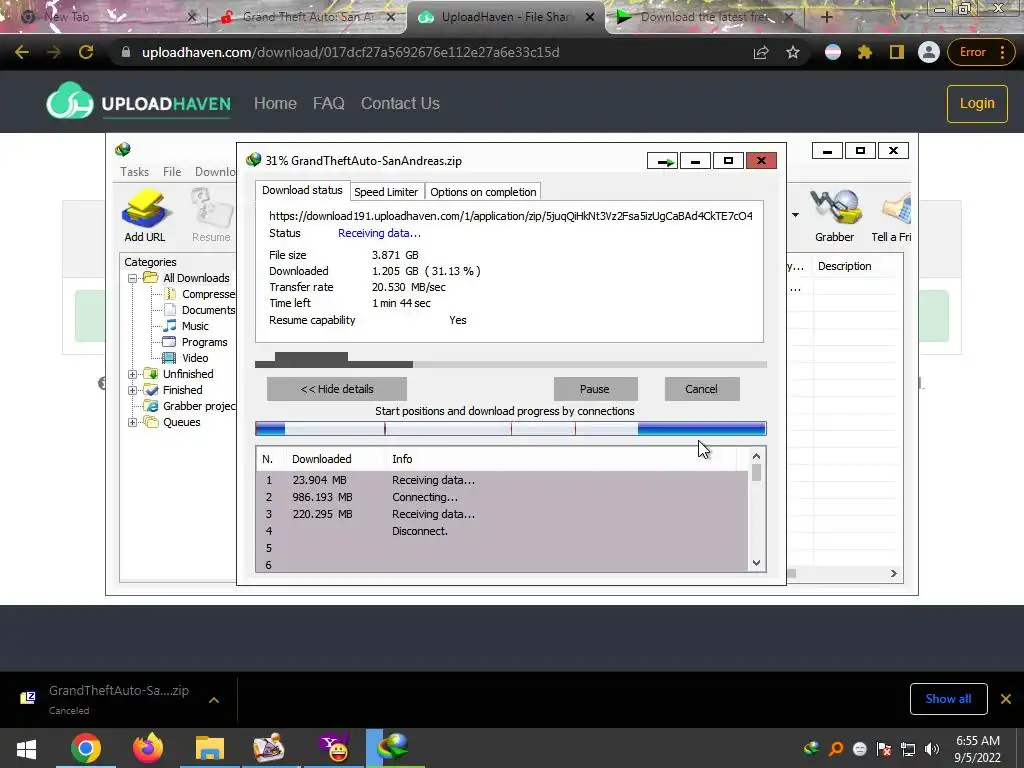
Task: Open the Contact Us link
Action: (400, 103)
